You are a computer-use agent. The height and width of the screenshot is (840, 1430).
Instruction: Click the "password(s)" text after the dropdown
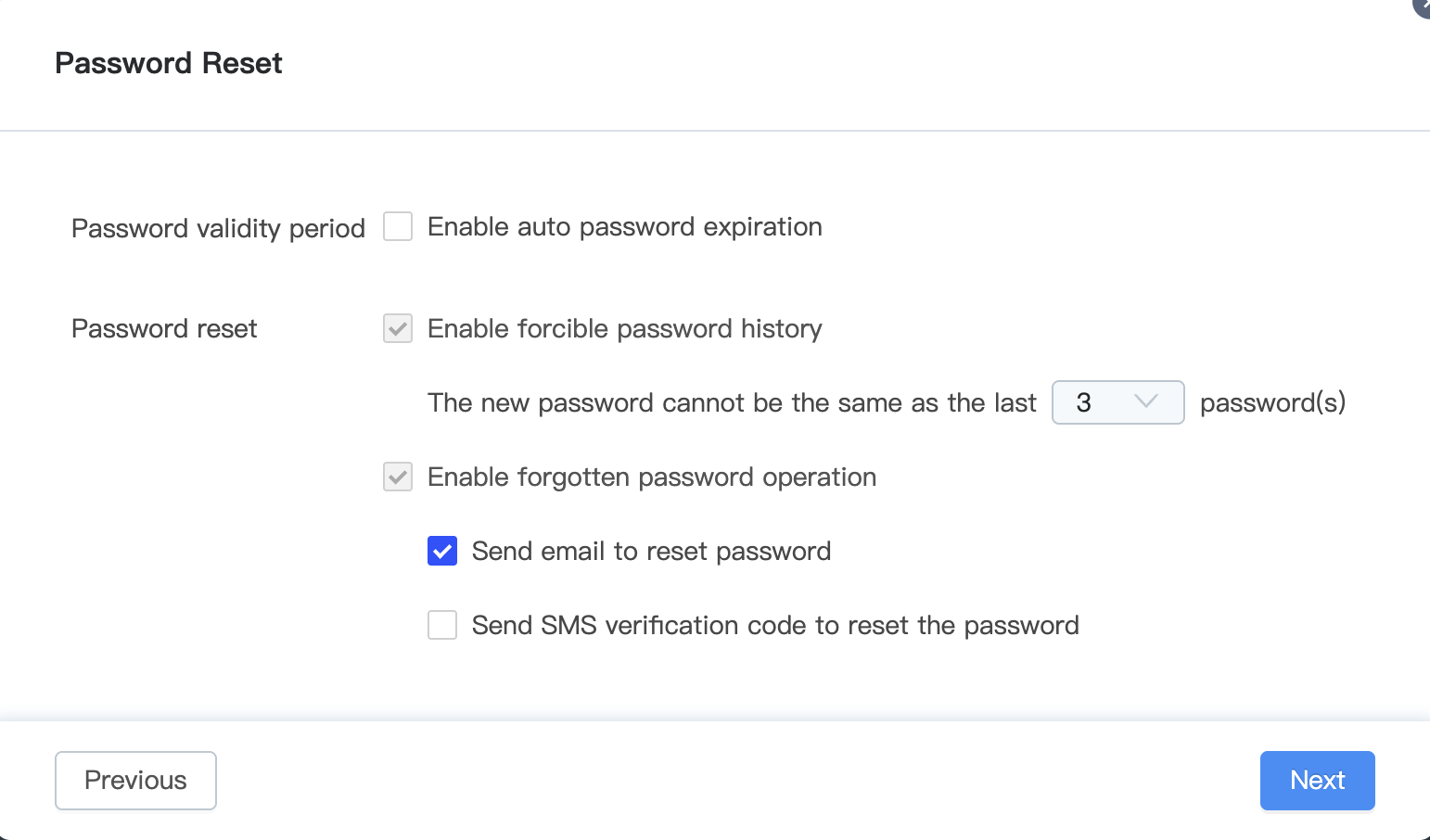[x=1272, y=402]
